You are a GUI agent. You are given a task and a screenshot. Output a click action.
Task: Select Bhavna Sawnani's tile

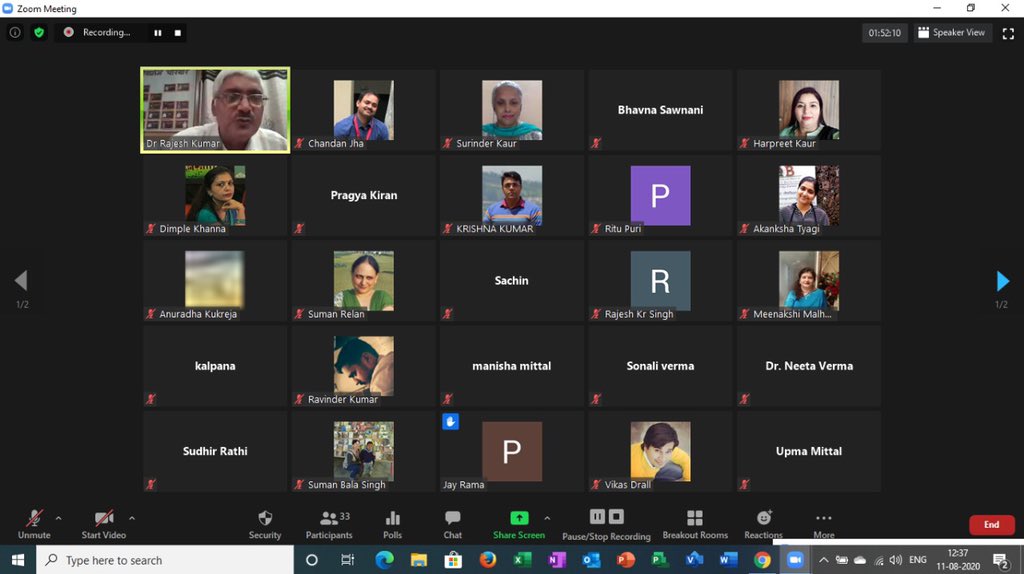pos(660,110)
